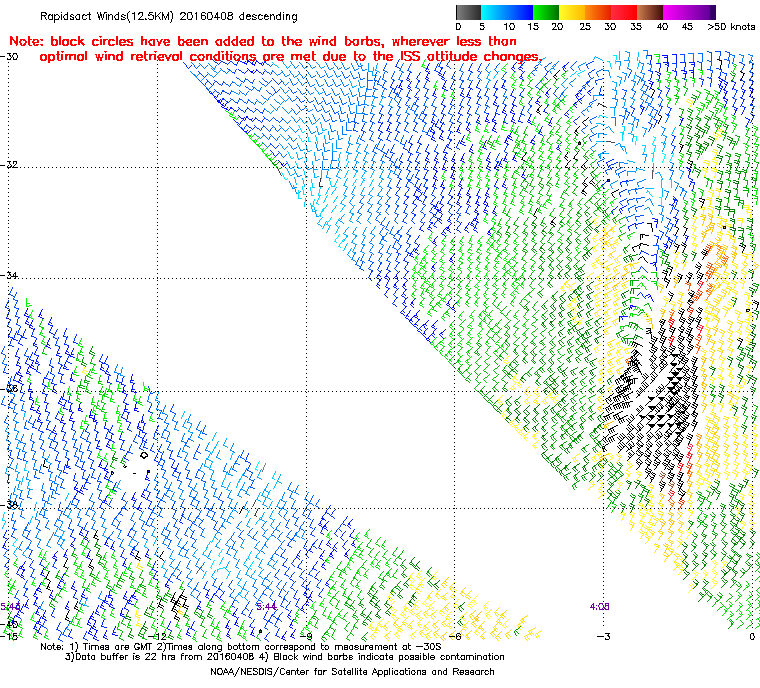Click the red 30-35 knots legend segment
This screenshot has width=760, height=688.
pyautogui.click(x=624, y=12)
